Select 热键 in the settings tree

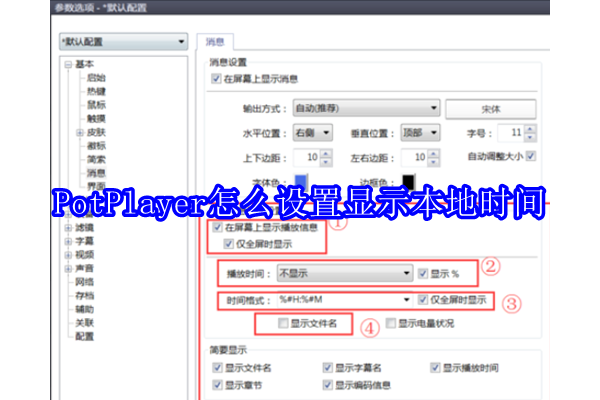(x=96, y=91)
